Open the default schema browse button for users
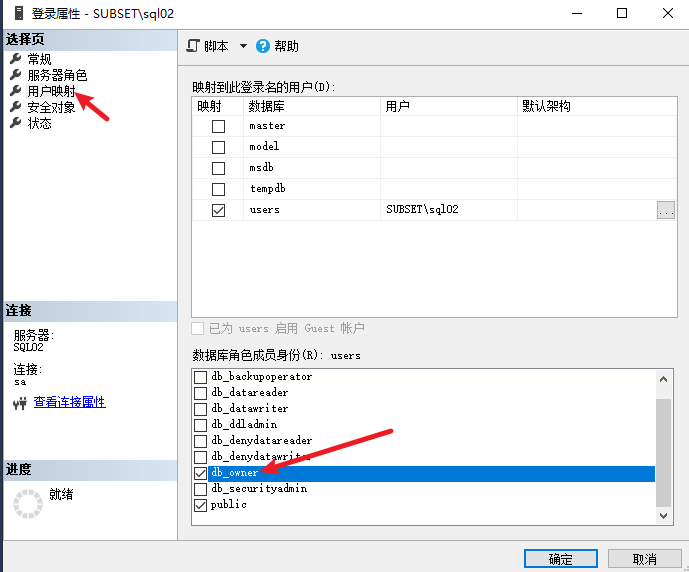 (666, 210)
